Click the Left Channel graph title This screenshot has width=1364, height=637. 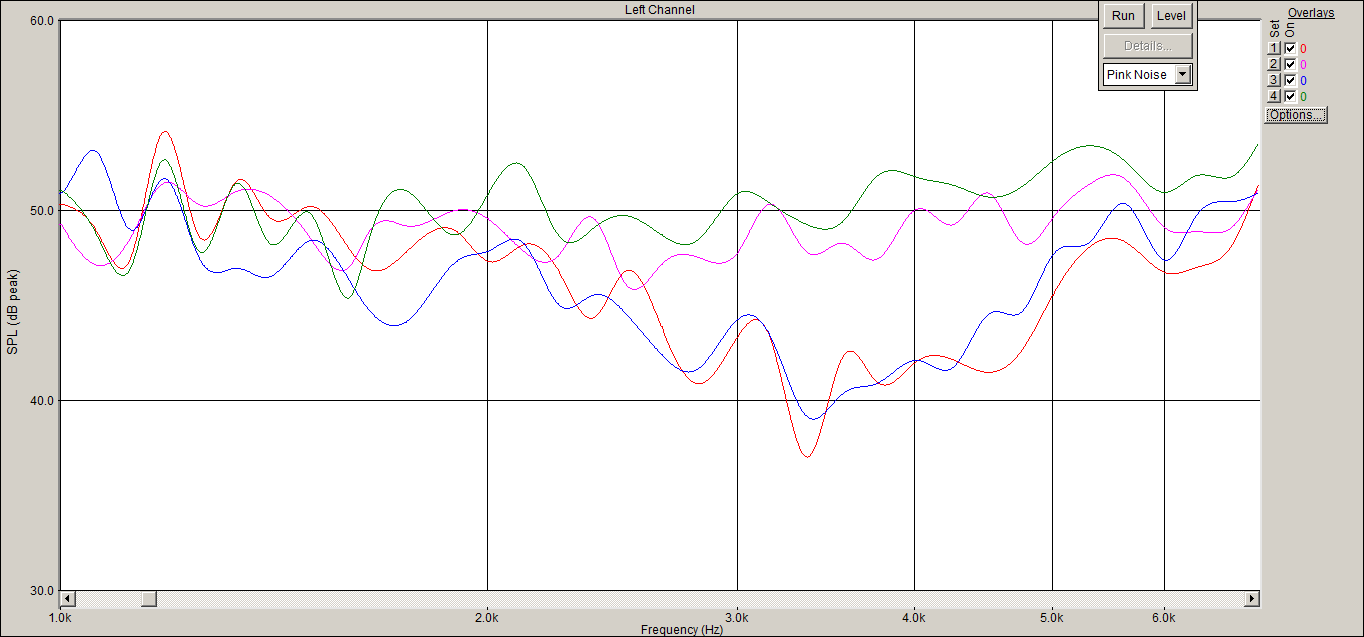[x=659, y=10]
